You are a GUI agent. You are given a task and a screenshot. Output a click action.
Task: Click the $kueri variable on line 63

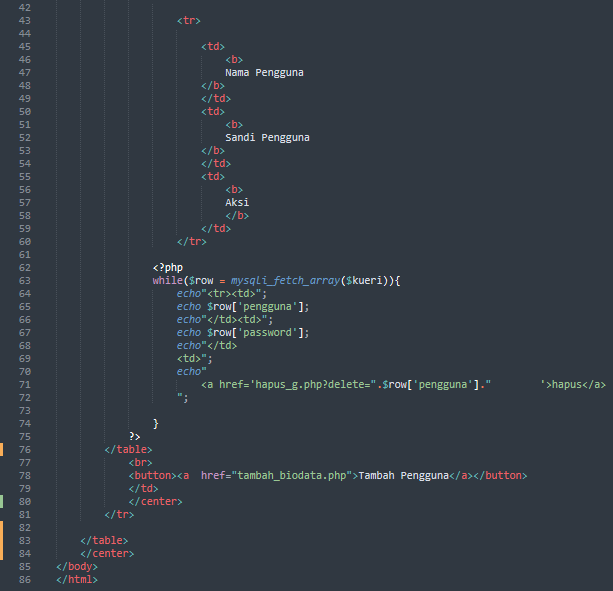(x=364, y=281)
